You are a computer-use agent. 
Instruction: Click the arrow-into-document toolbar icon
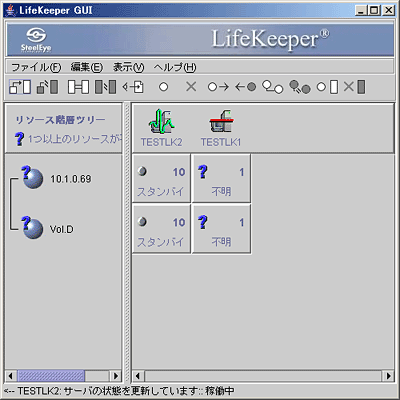(x=133, y=87)
